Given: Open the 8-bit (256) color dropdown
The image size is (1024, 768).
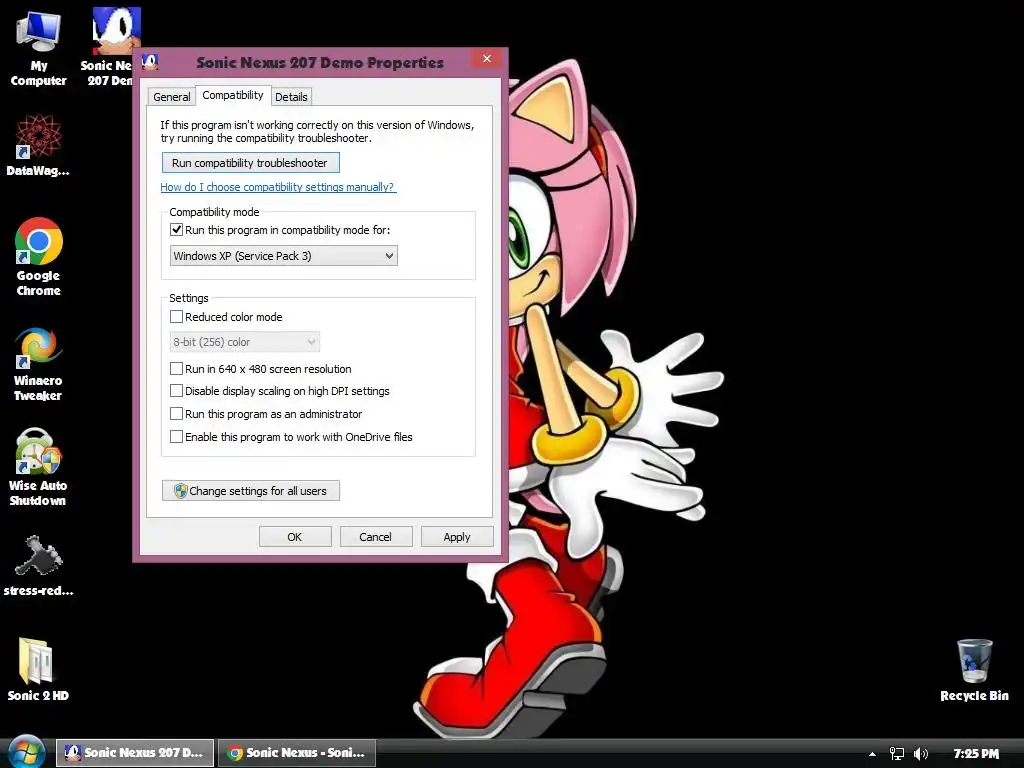Looking at the screenshot, I should [x=244, y=342].
